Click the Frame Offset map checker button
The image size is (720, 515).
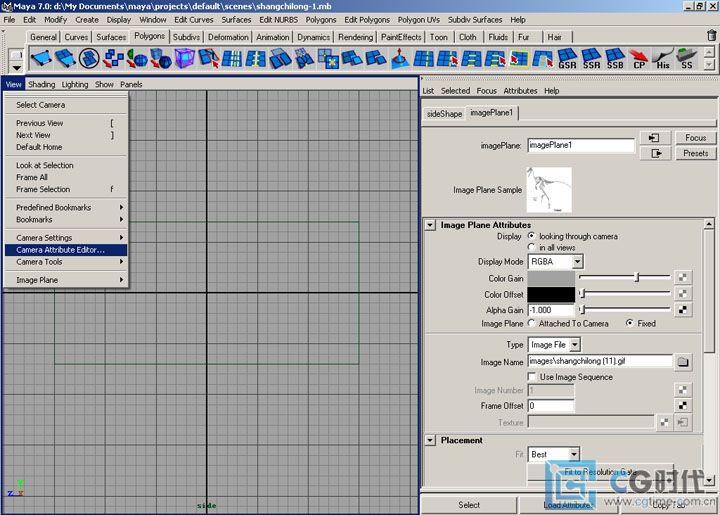coord(683,405)
